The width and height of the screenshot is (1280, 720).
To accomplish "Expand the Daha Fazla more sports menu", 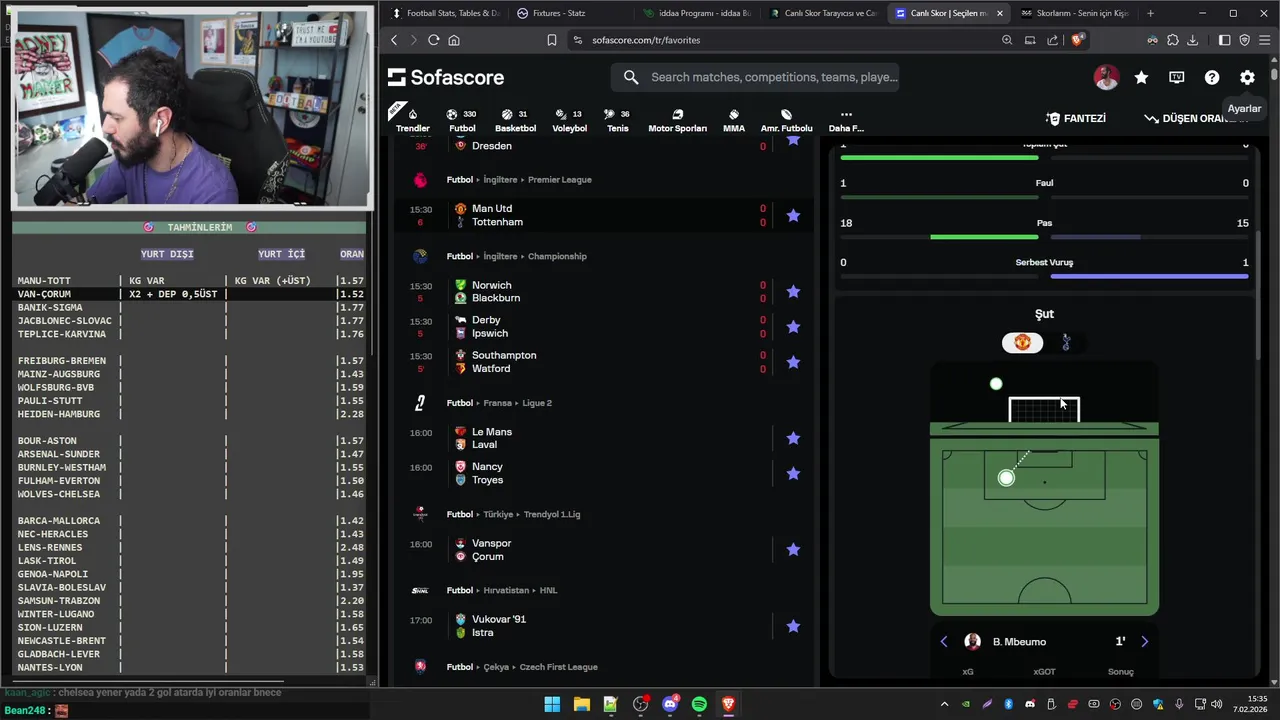I will (x=846, y=120).
